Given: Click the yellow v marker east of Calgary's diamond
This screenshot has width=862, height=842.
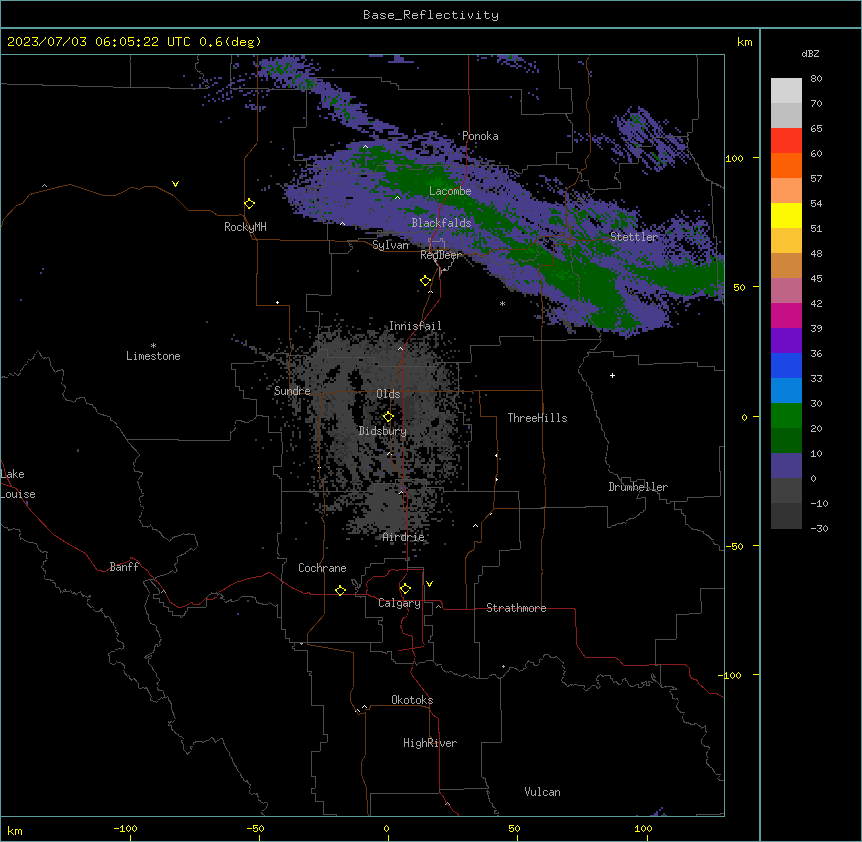Looking at the screenshot, I should pyautogui.click(x=429, y=584).
